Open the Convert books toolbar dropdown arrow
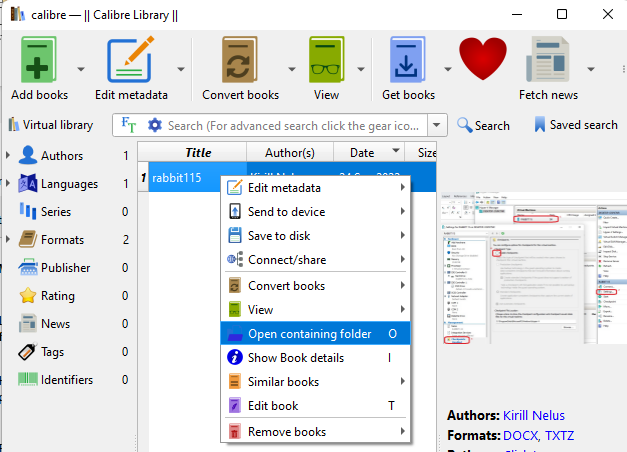Image resolution: width=627 pixels, height=452 pixels. click(x=292, y=69)
